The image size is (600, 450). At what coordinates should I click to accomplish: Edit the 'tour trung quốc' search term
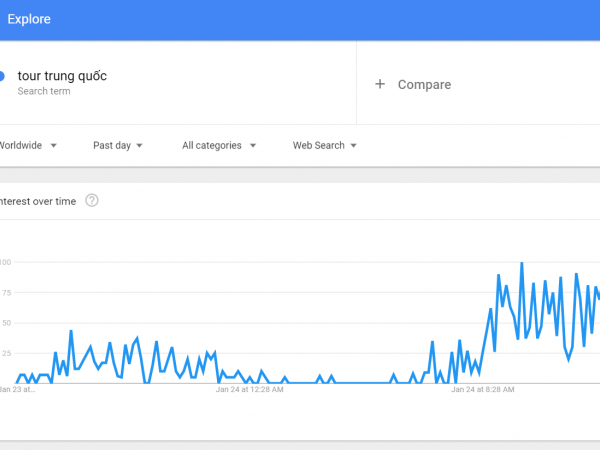coord(62,76)
